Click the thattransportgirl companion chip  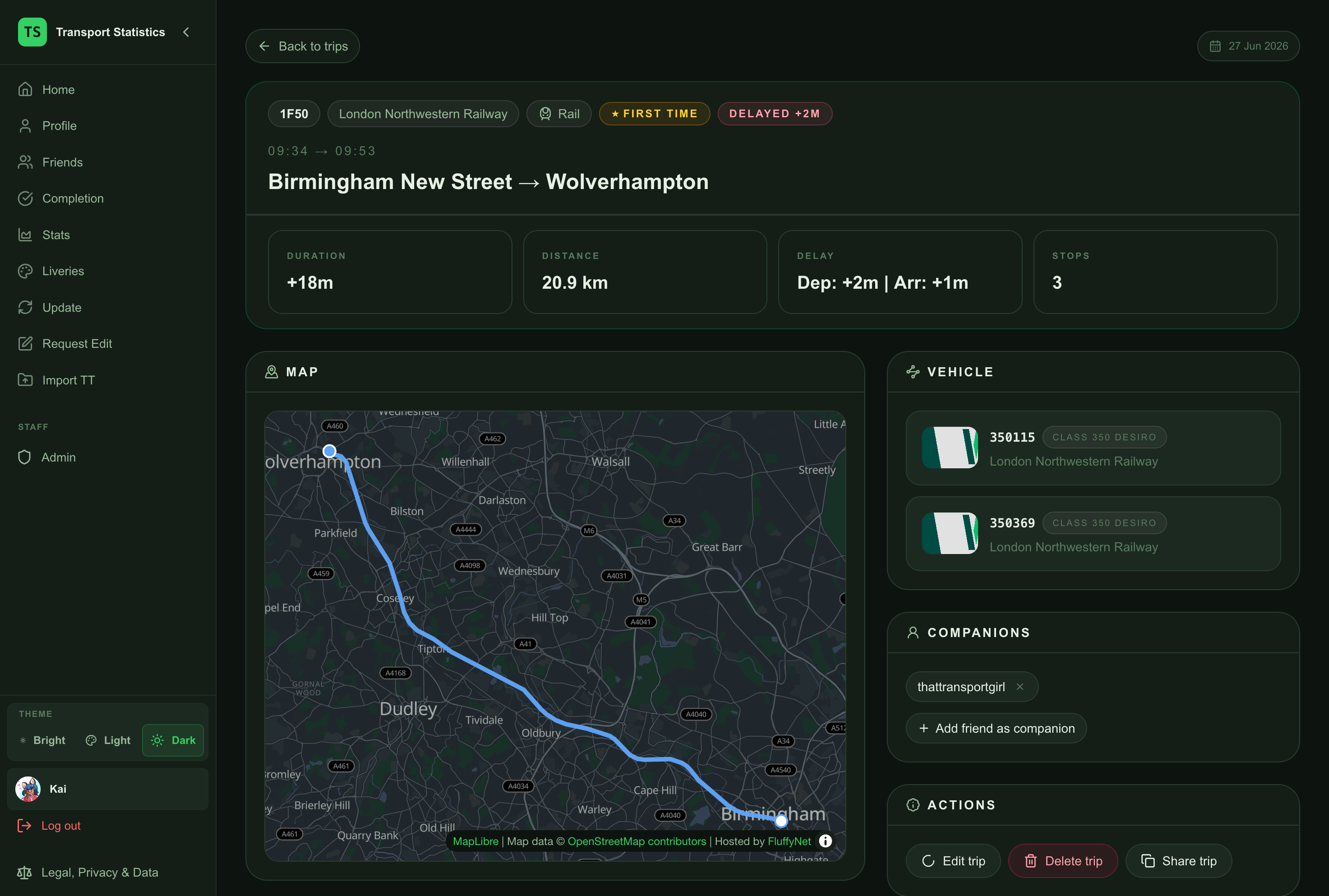972,687
